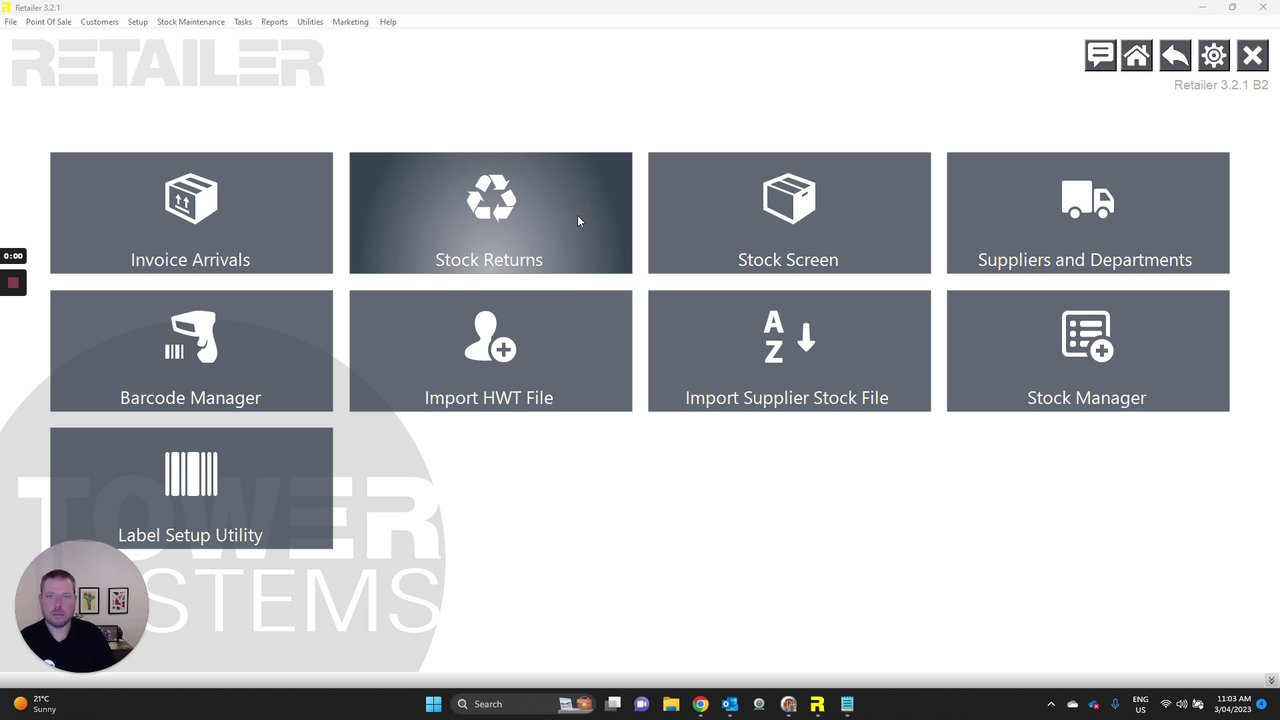
Task: Open the Windows Start menu
Action: (x=433, y=704)
